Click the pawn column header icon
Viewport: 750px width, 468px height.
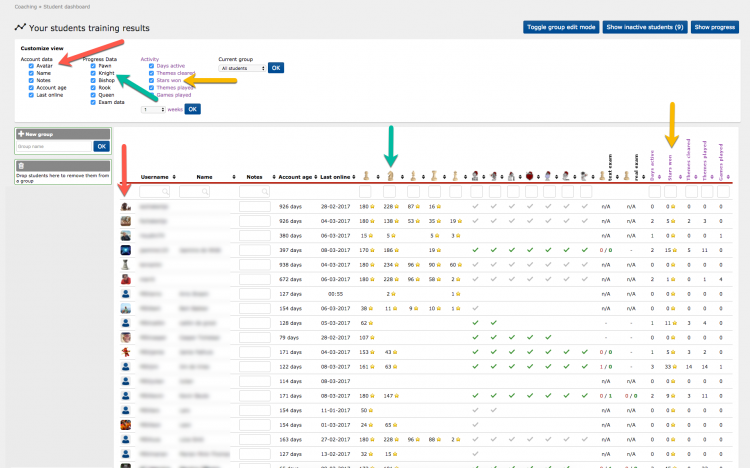[x=366, y=176]
